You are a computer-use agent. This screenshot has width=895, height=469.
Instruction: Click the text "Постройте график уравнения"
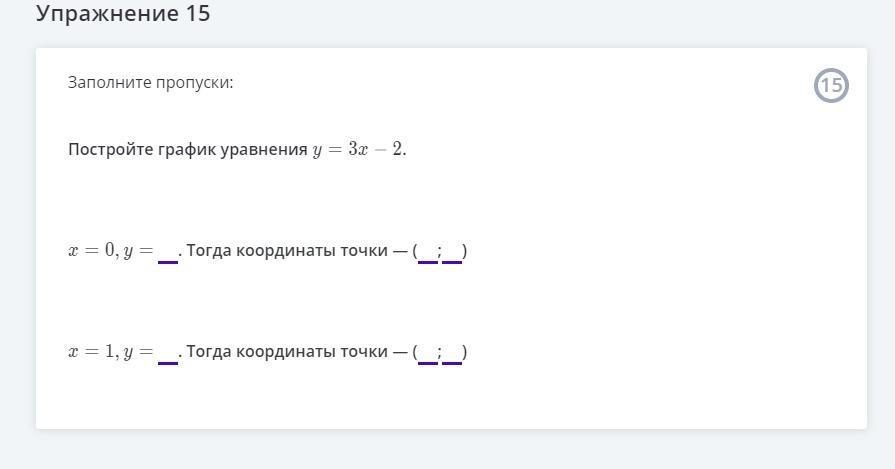187,150
